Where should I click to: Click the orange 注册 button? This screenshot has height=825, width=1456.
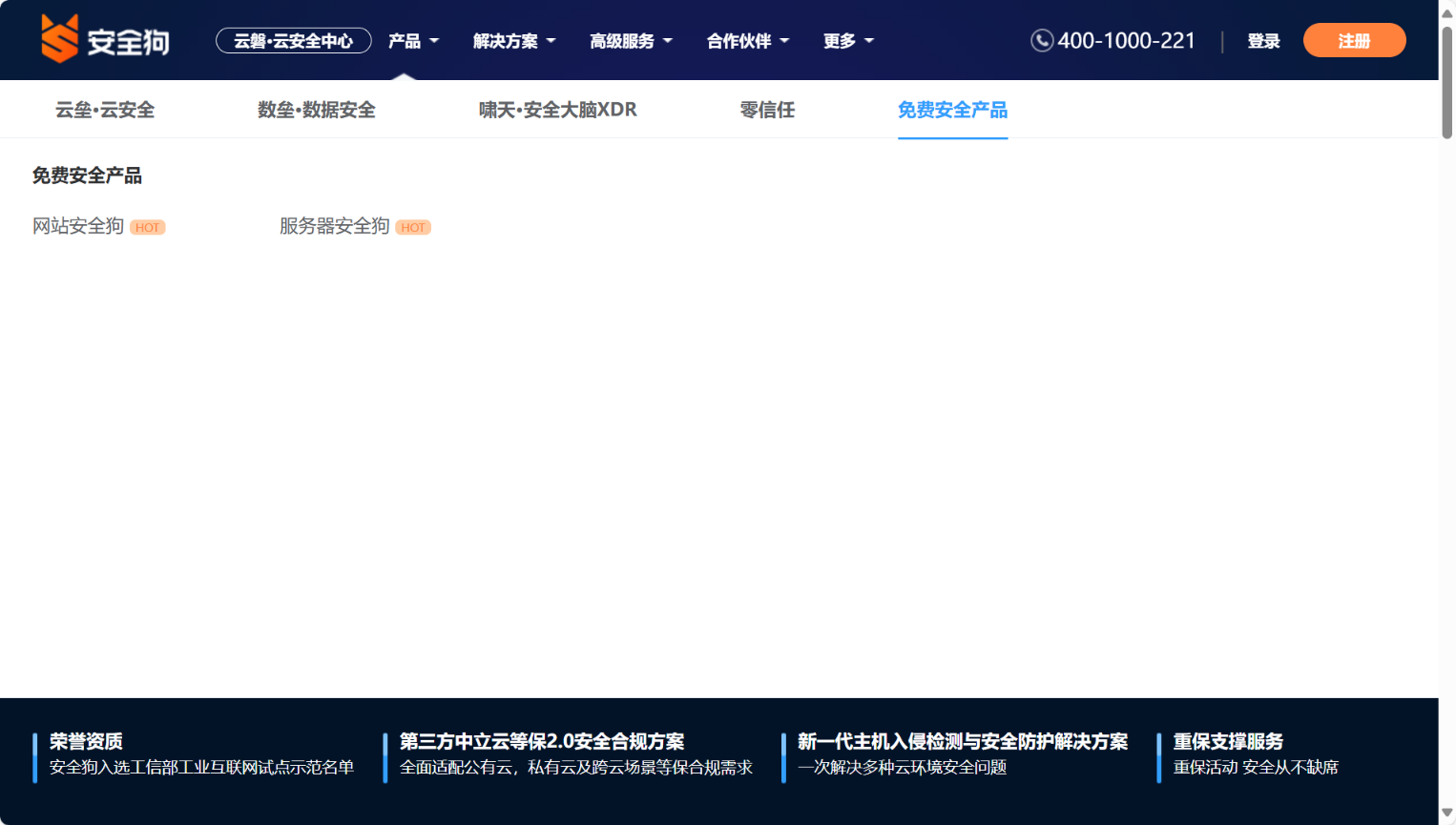[1355, 40]
